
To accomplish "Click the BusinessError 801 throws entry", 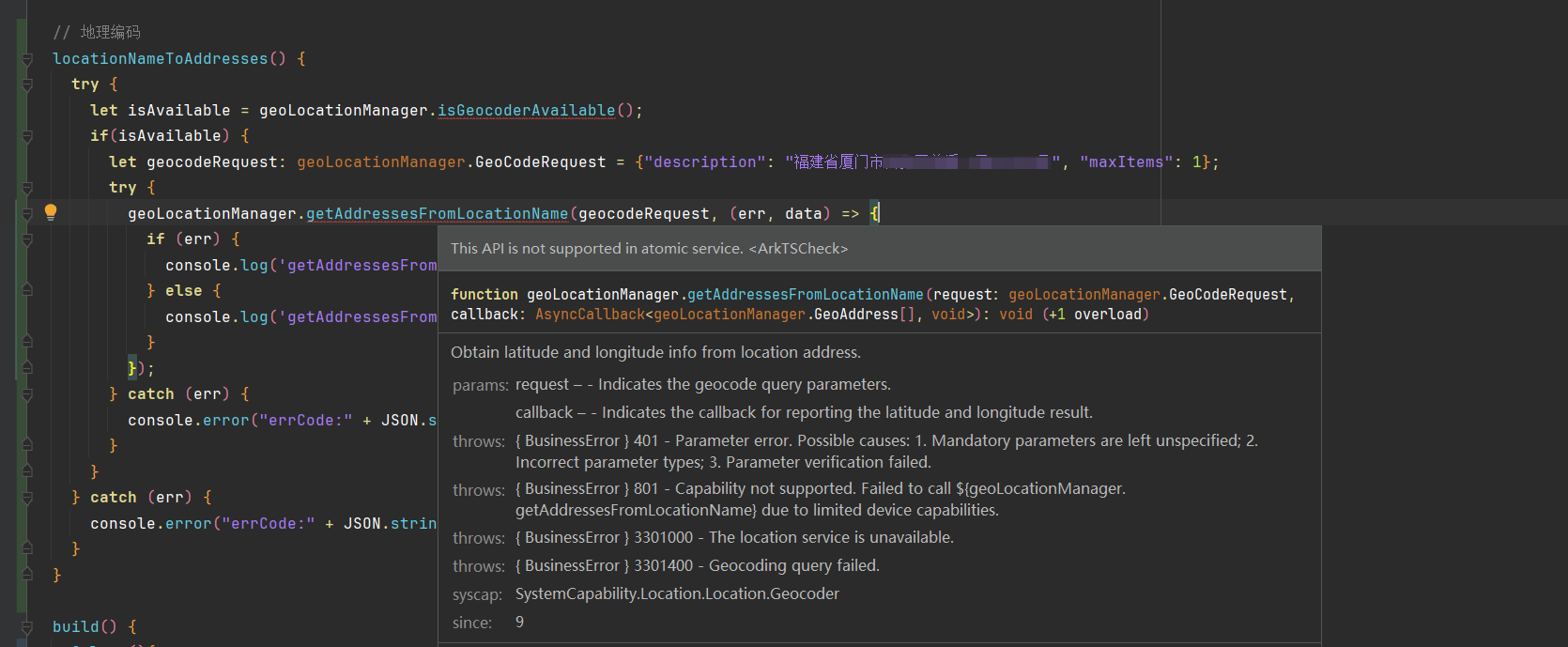I will tap(821, 500).
